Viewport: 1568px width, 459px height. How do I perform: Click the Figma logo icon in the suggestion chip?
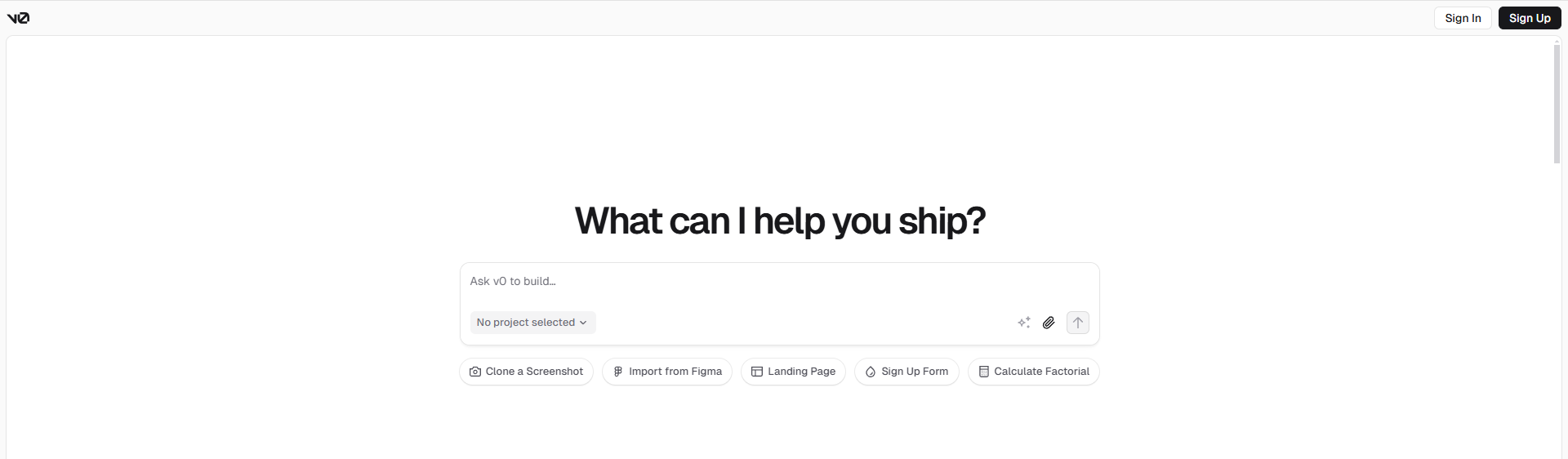coord(618,372)
